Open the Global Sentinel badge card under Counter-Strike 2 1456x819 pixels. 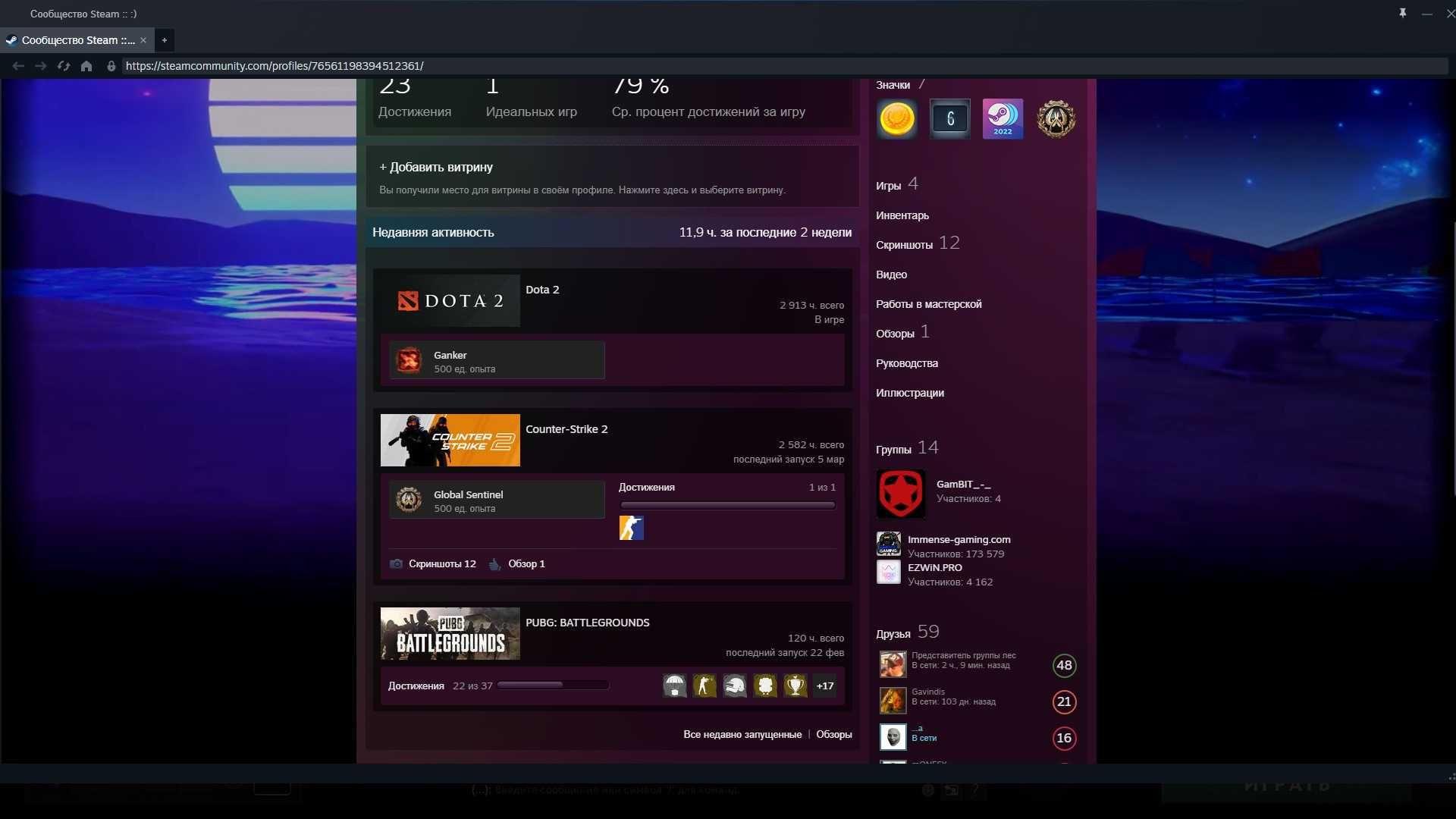[x=497, y=500]
